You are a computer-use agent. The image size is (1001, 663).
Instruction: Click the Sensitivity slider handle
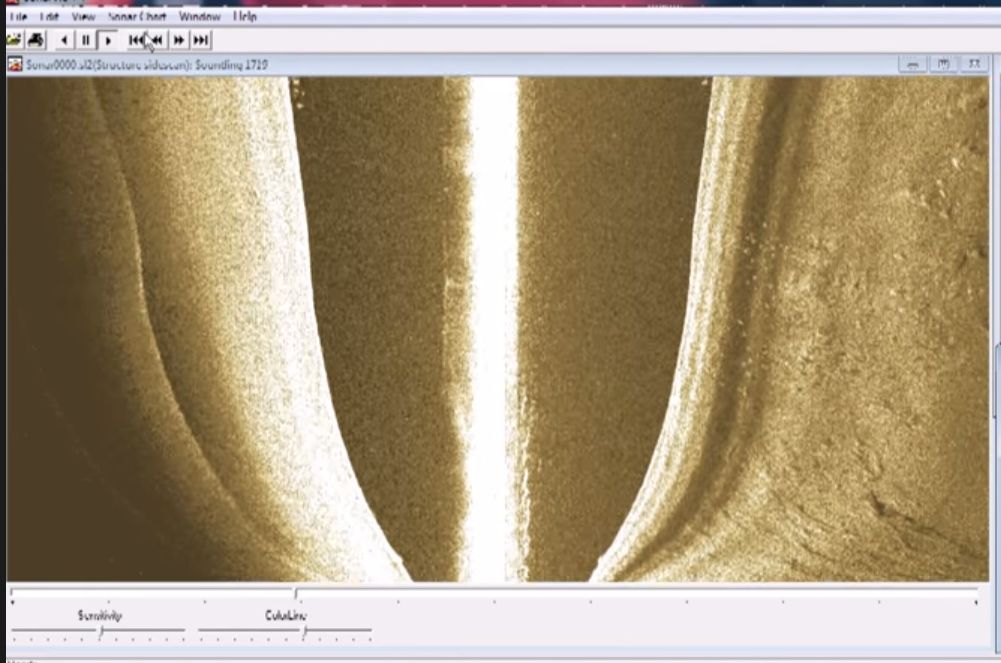pos(101,632)
